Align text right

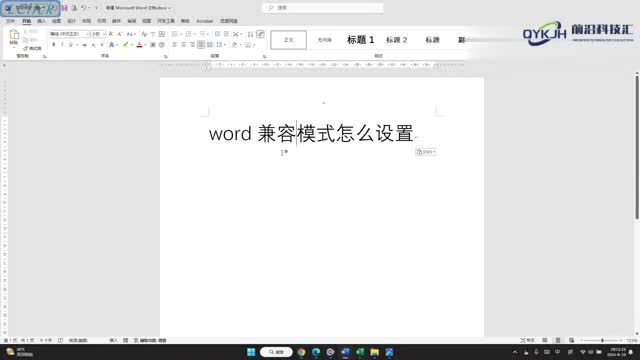coord(192,45)
